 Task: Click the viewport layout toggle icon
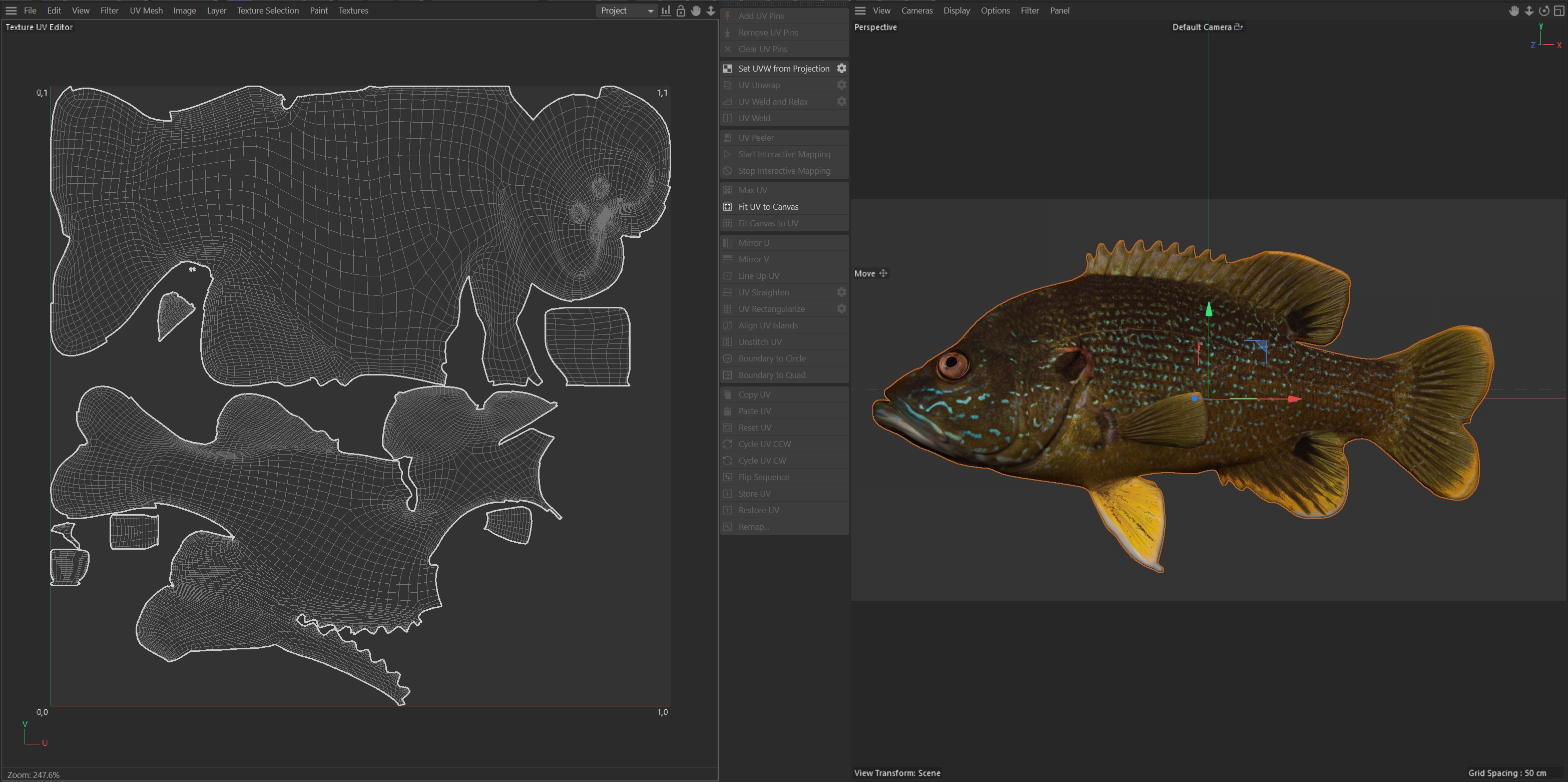[1559, 11]
